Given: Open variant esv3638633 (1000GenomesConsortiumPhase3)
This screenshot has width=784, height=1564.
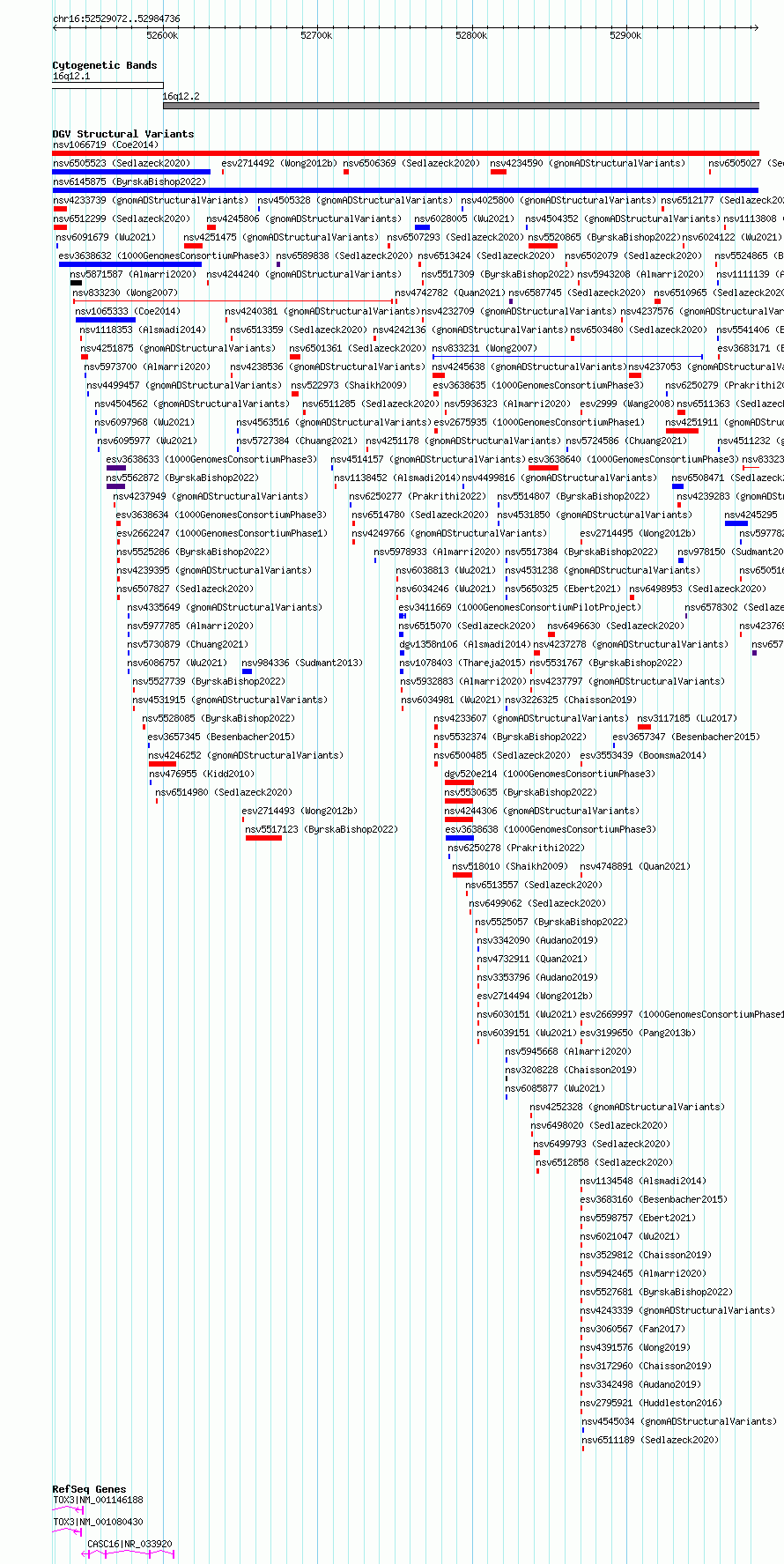Looking at the screenshot, I should click(x=211, y=459).
